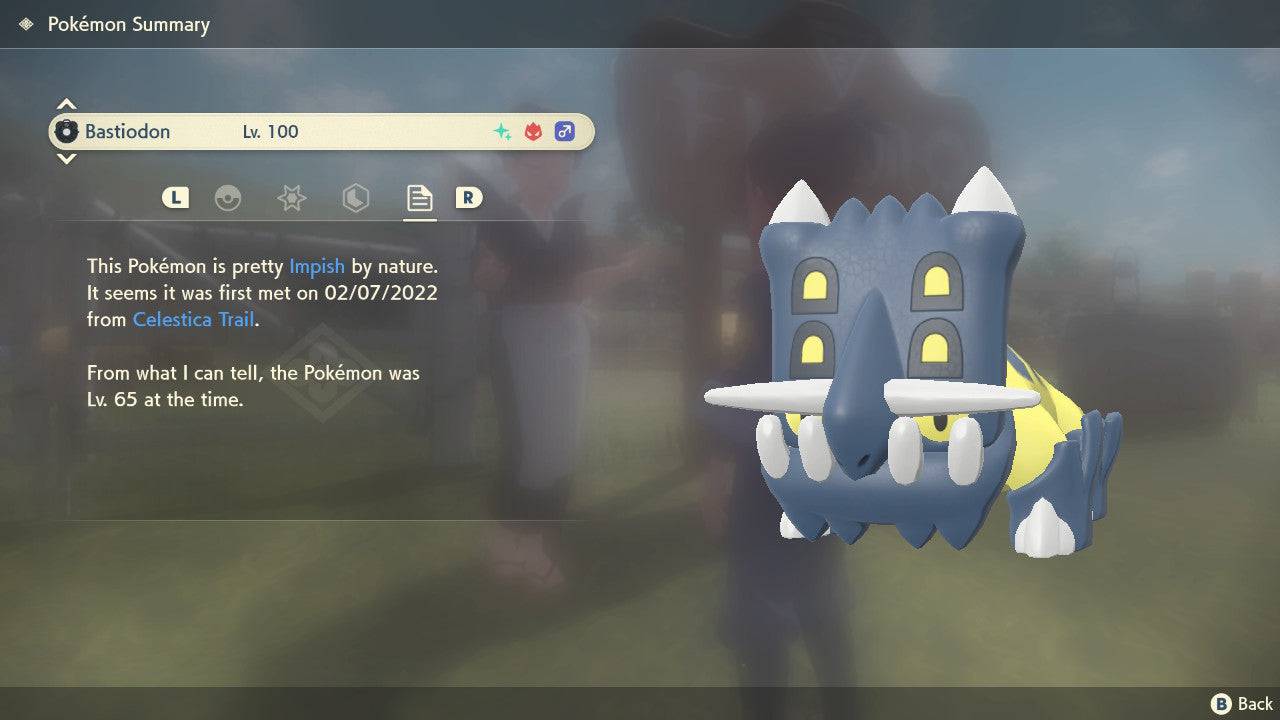Click the 02/07/2022 met date text

tap(379, 293)
